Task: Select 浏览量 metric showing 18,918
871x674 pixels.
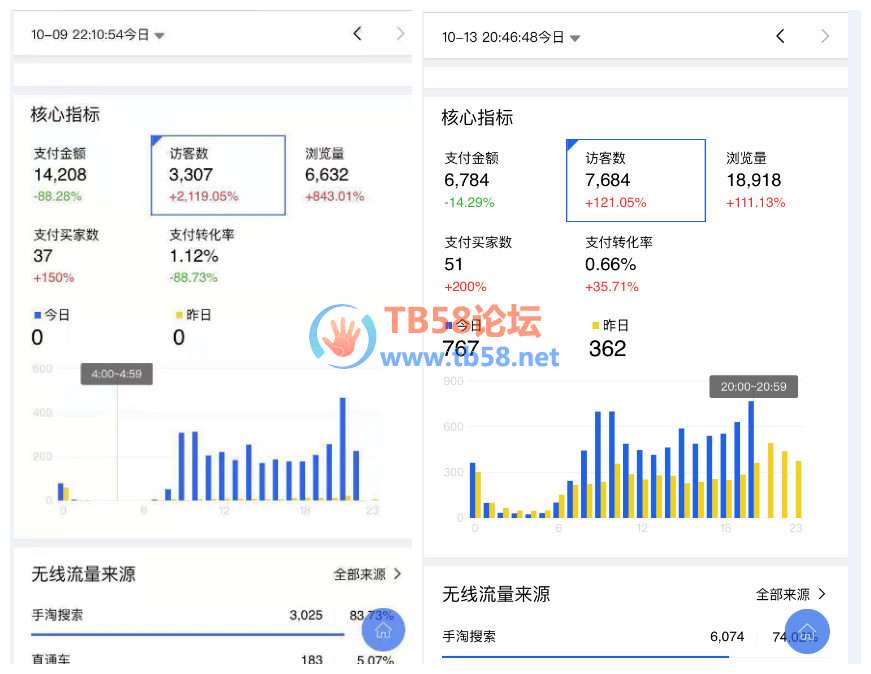Action: (x=755, y=180)
